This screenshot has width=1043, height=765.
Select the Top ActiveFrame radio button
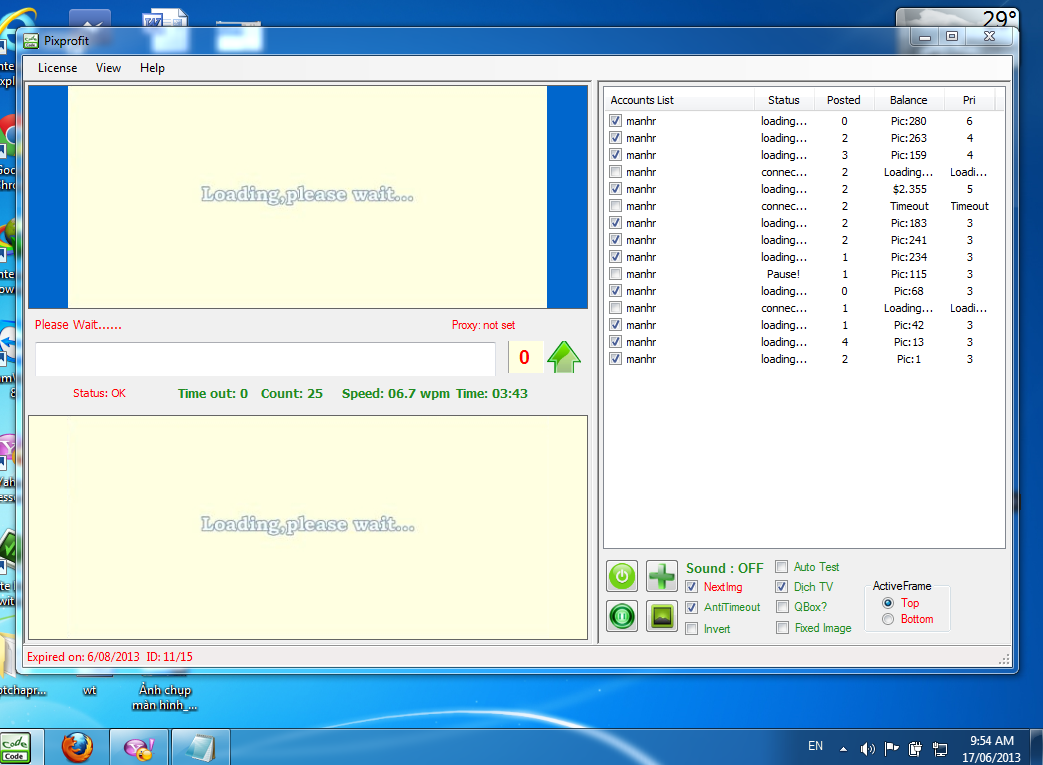(888, 603)
